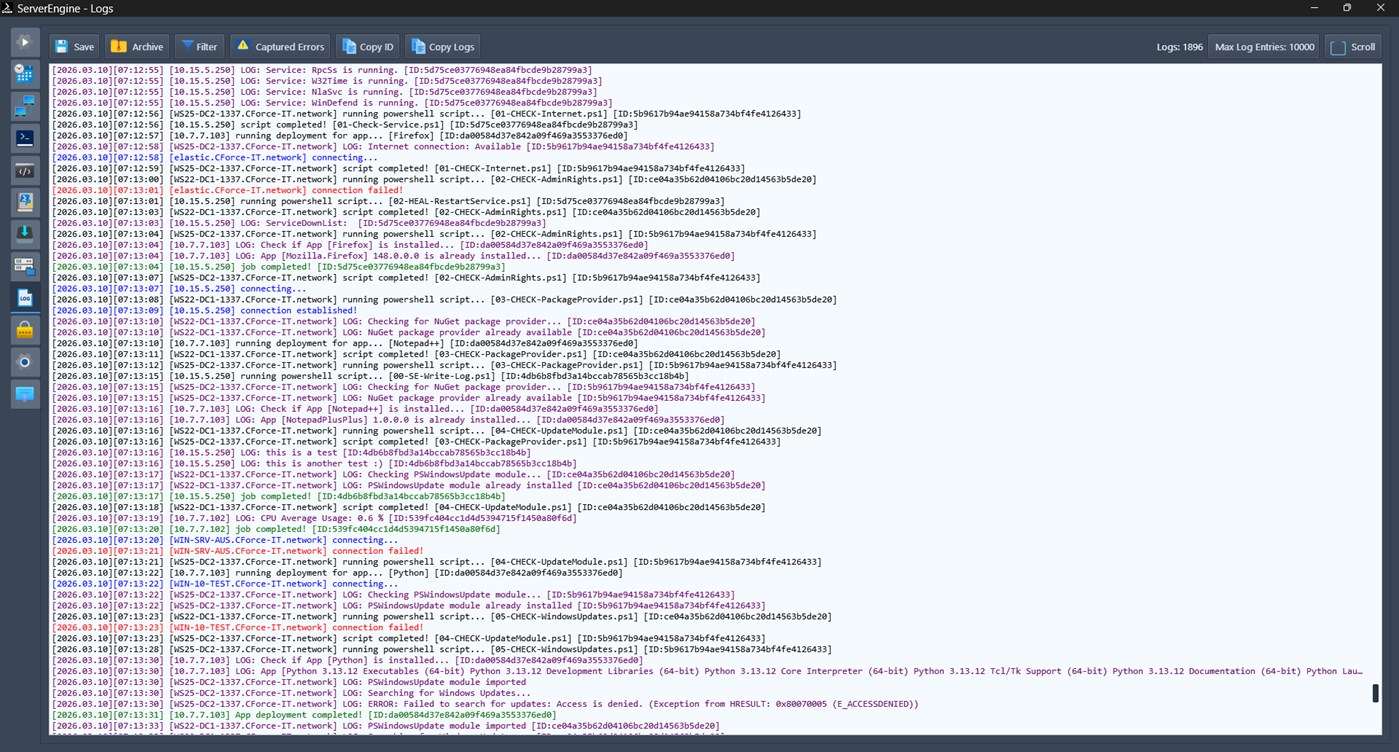Select WS22-DC1-1337 05-CHECK-WindowsUpdates.ps1 running script line
This screenshot has width=1399, height=752.
point(441,616)
